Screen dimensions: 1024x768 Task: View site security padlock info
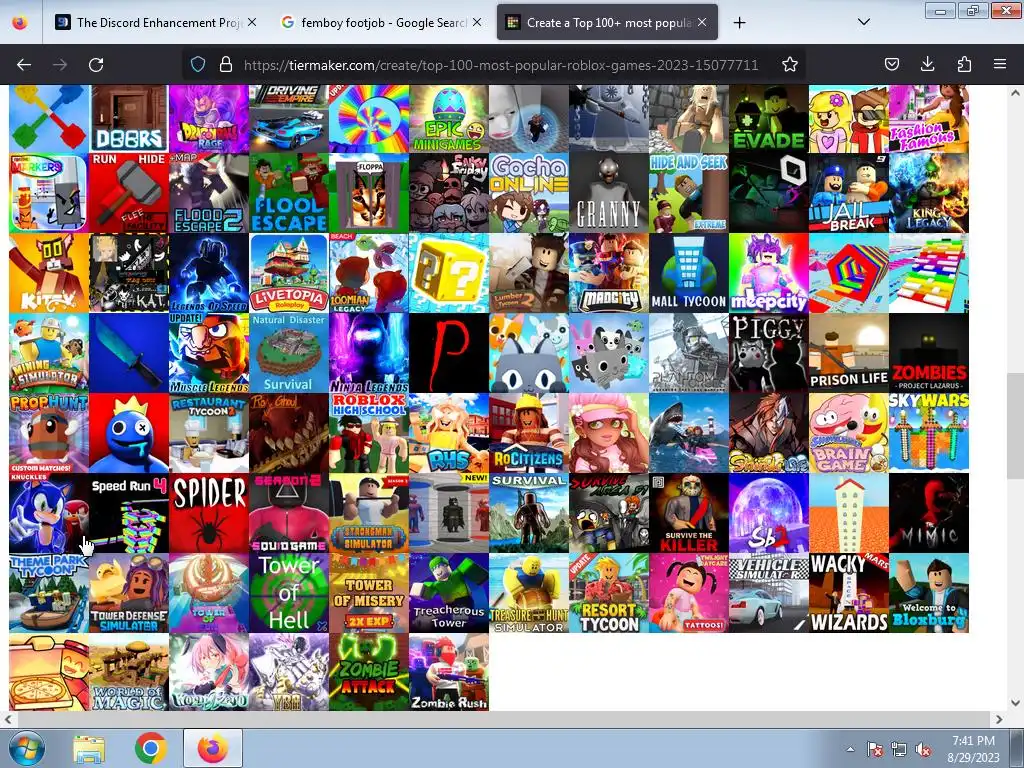tap(226, 65)
